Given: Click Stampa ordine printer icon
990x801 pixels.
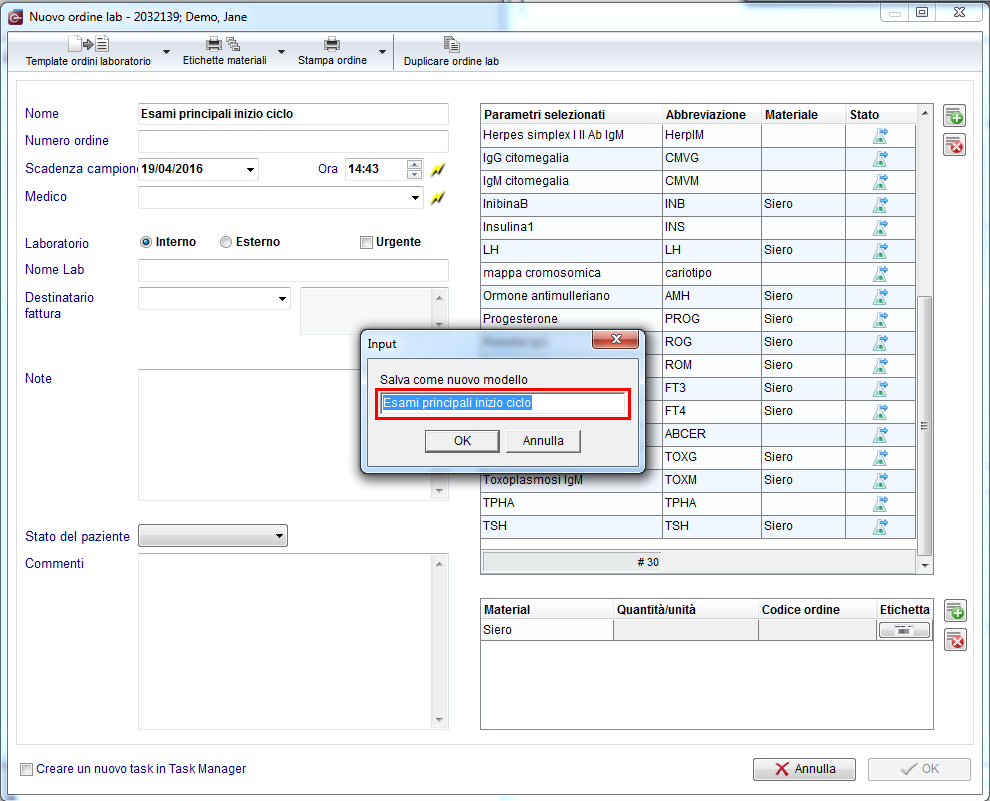Looking at the screenshot, I should click(332, 44).
